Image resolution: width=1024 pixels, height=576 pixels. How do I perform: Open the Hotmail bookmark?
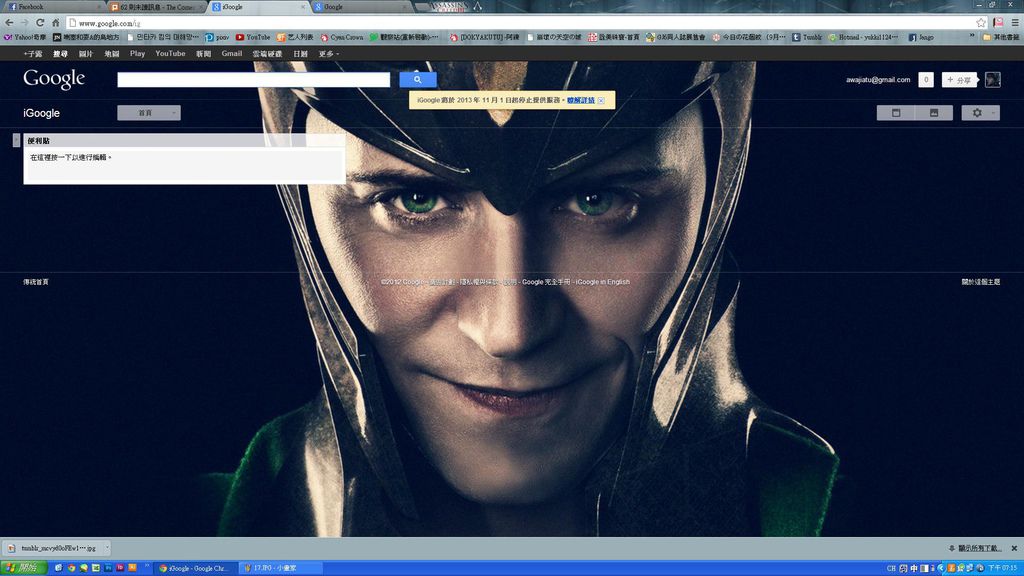[863, 37]
